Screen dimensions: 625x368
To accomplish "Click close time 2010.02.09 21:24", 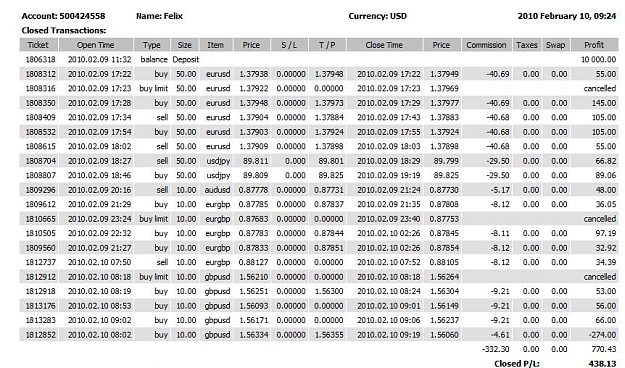I will [389, 190].
